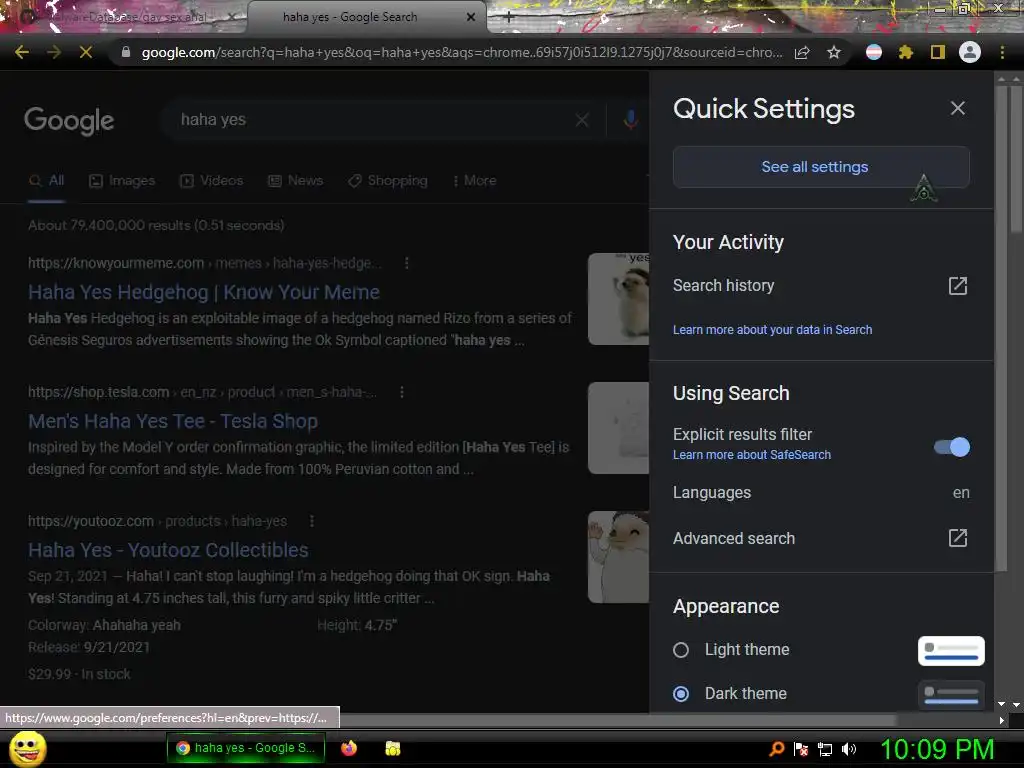Click the See all settings button
The width and height of the screenshot is (1024, 768).
click(821, 167)
